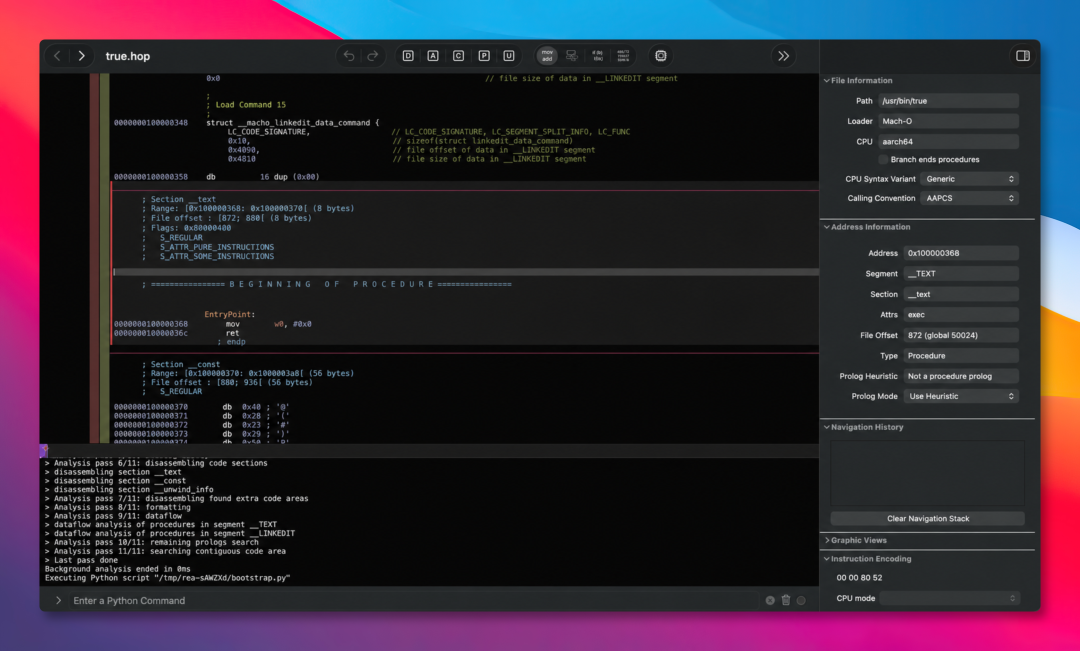Mark as Code with the C button
The width and height of the screenshot is (1080, 651).
click(x=458, y=56)
